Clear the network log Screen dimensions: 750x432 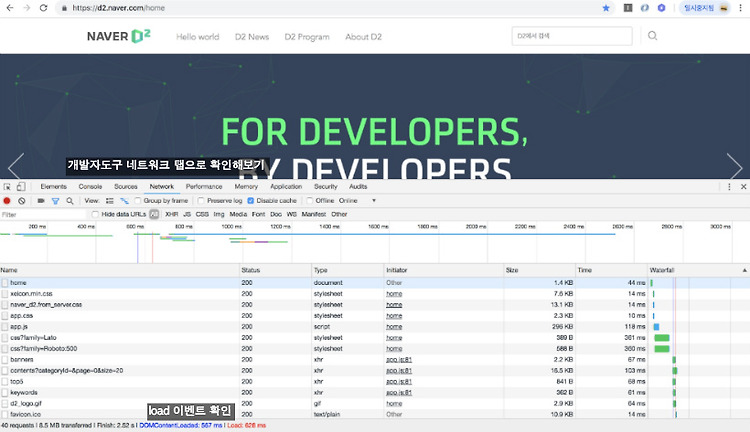coord(22,201)
